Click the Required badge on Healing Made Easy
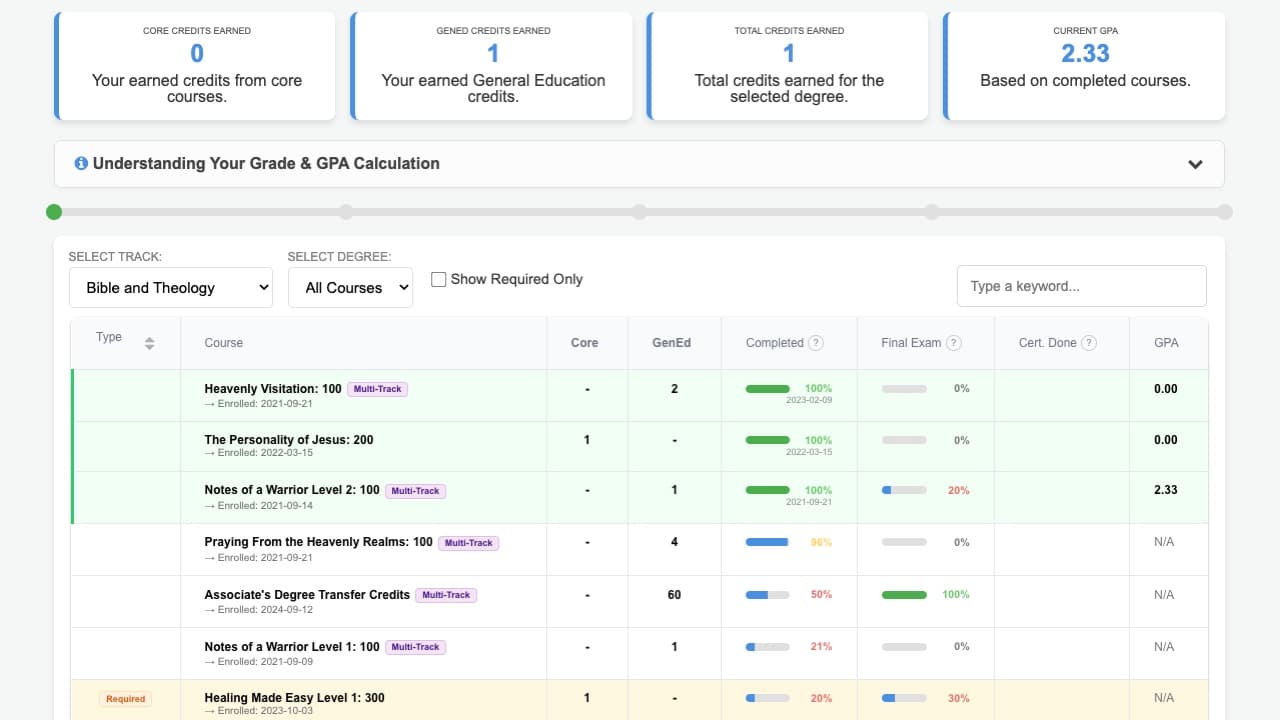 (x=125, y=699)
